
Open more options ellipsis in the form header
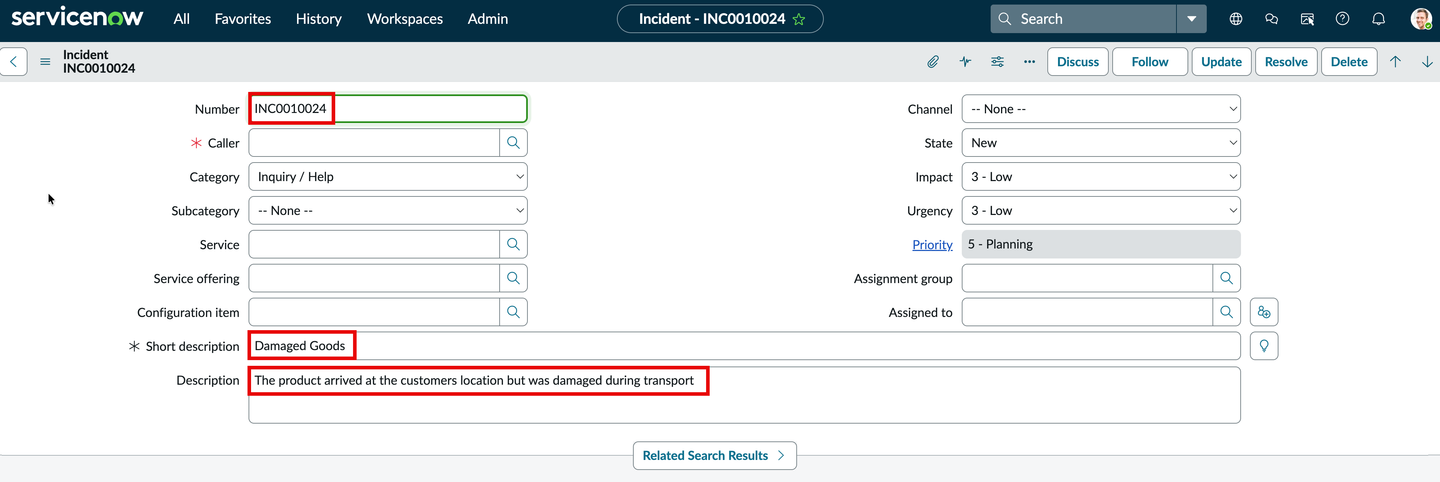point(1029,62)
